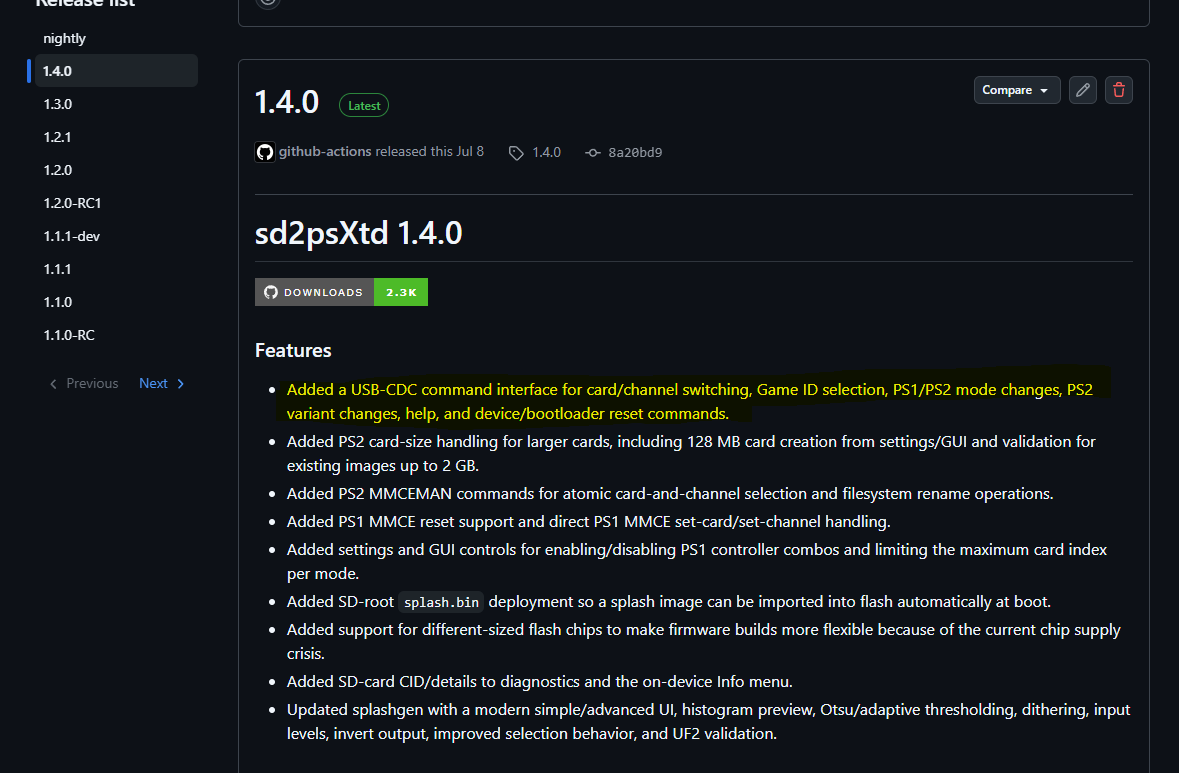Click the splash.bin inline code text
Screen dimensions: 1179x773
click(441, 602)
